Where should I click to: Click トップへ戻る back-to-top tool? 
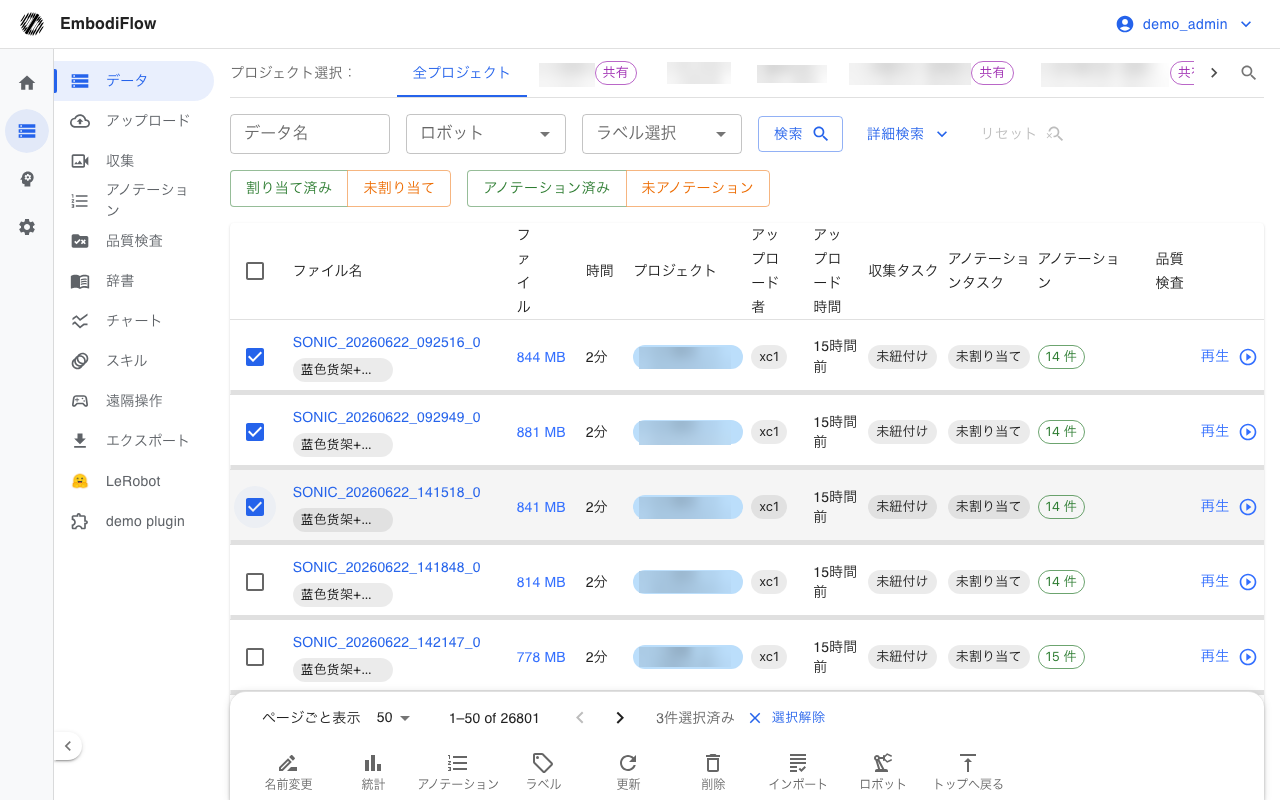pos(968,772)
